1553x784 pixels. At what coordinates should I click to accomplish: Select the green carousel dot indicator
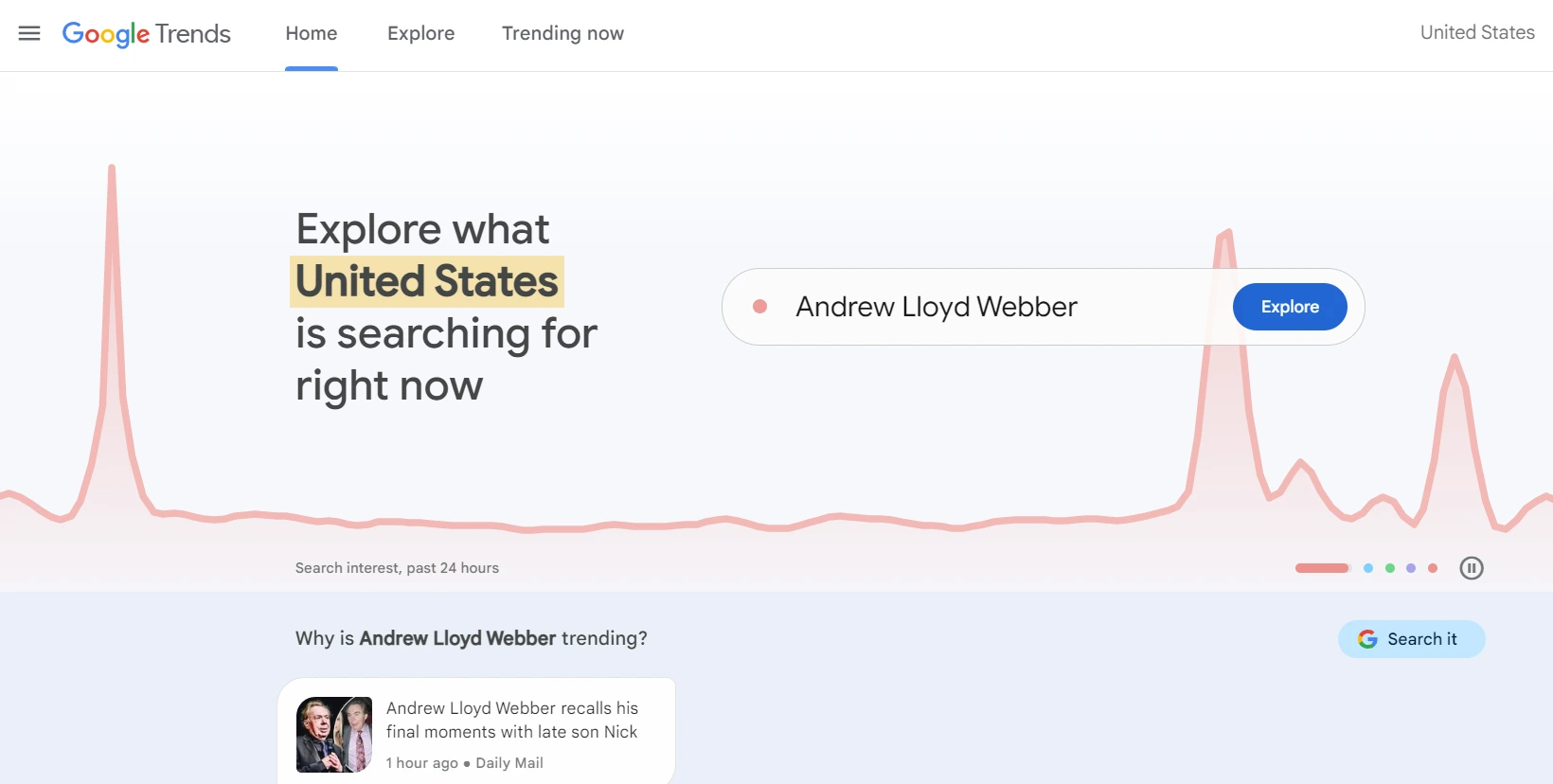(1390, 568)
